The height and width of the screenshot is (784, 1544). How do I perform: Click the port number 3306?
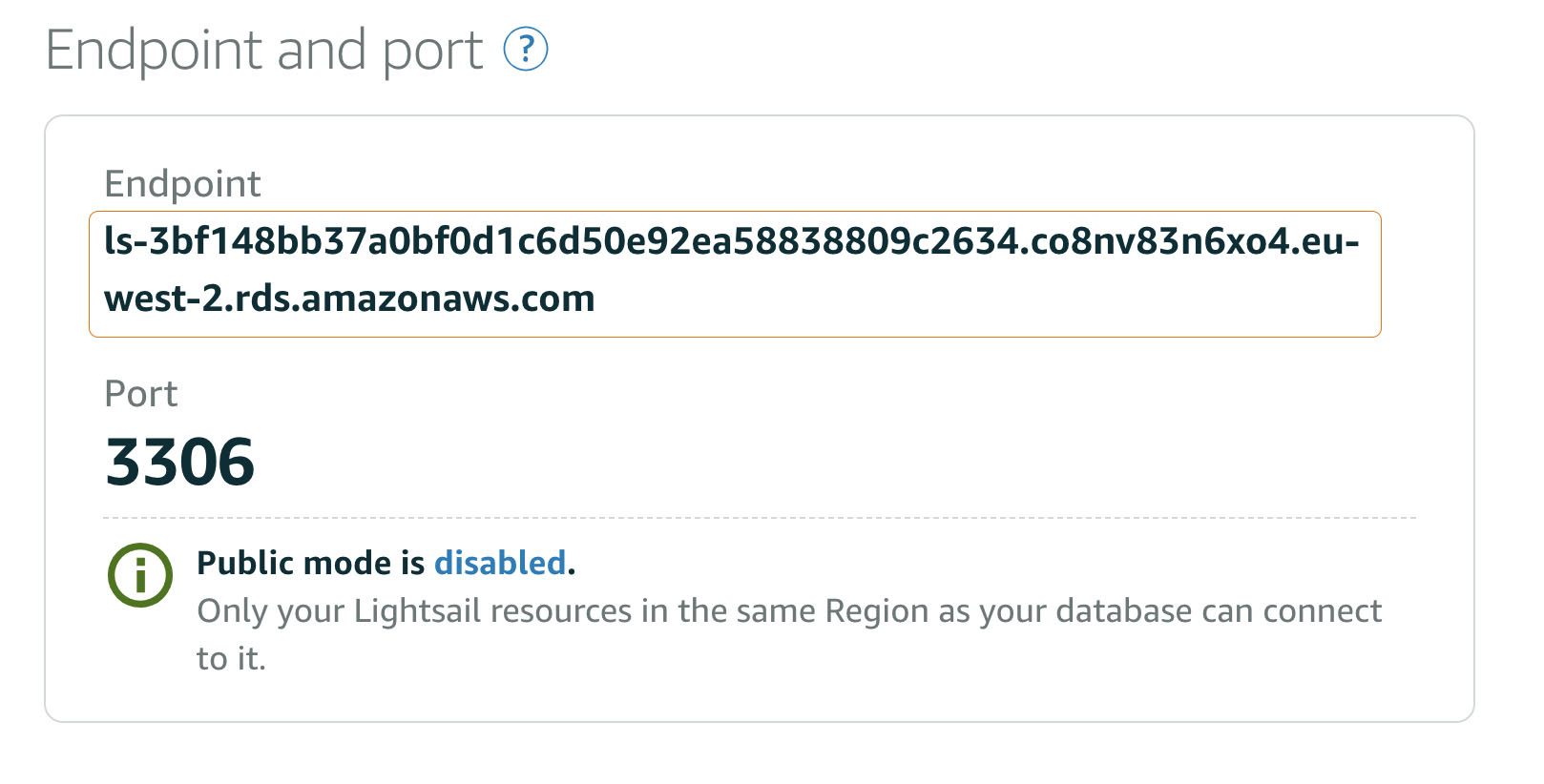click(180, 463)
